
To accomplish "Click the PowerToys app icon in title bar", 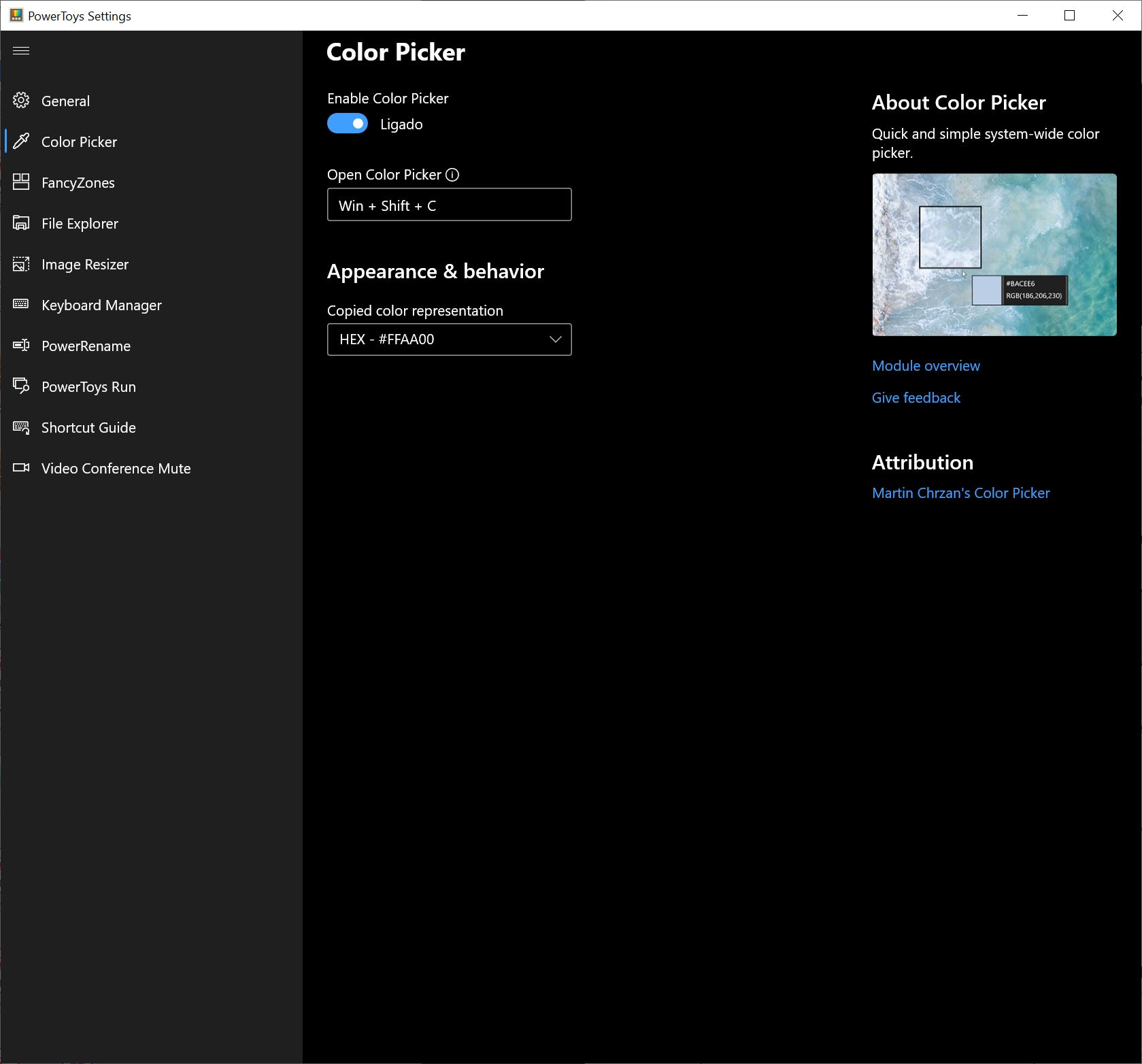I will [16, 15].
